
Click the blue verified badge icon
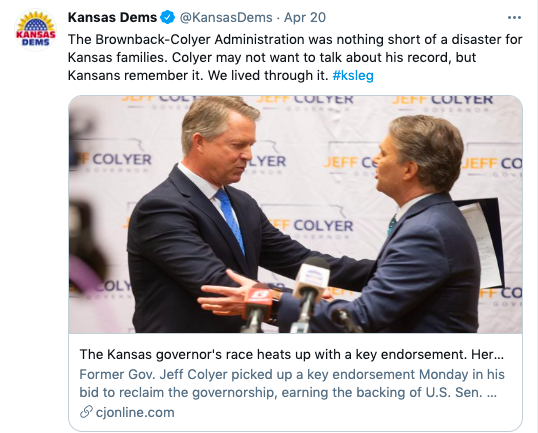pos(168,17)
